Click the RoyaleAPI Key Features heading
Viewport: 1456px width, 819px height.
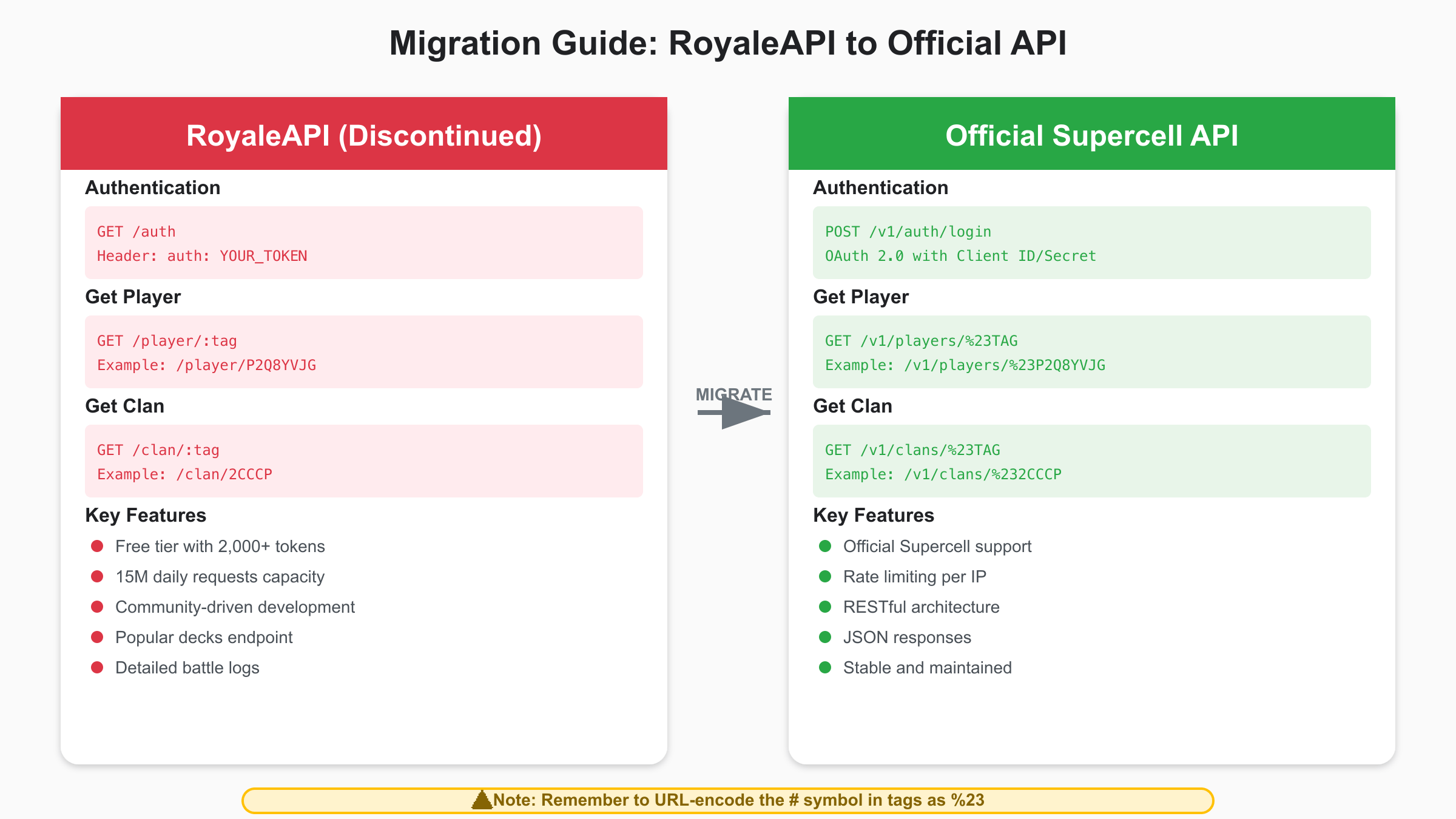tap(146, 516)
